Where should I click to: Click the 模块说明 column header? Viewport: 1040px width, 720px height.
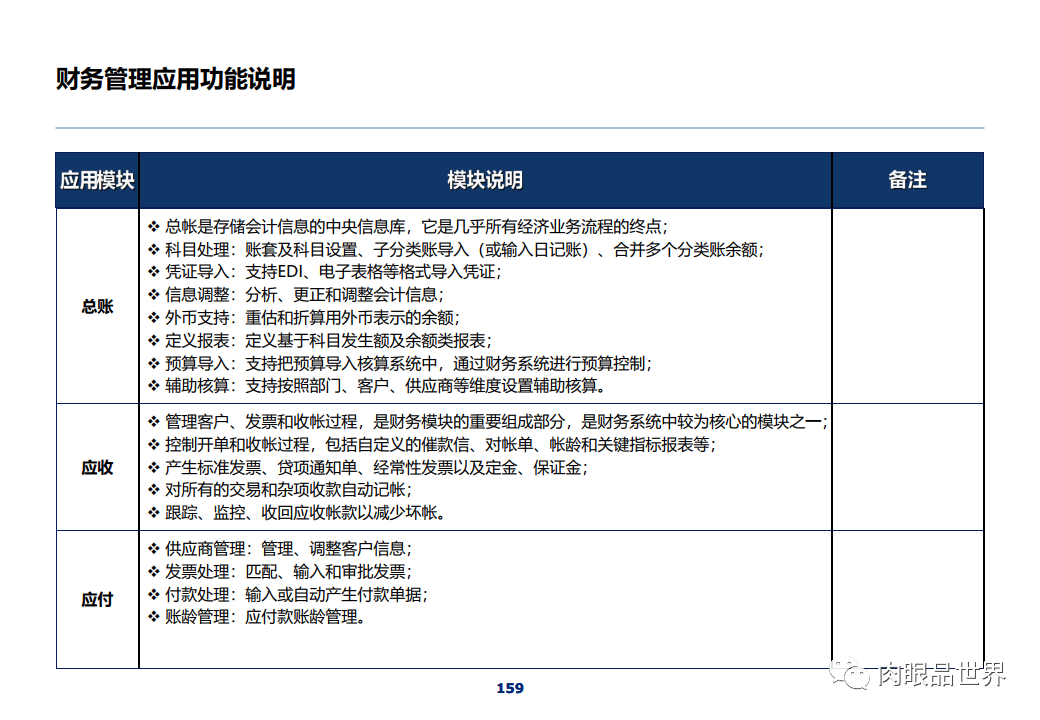(485, 180)
